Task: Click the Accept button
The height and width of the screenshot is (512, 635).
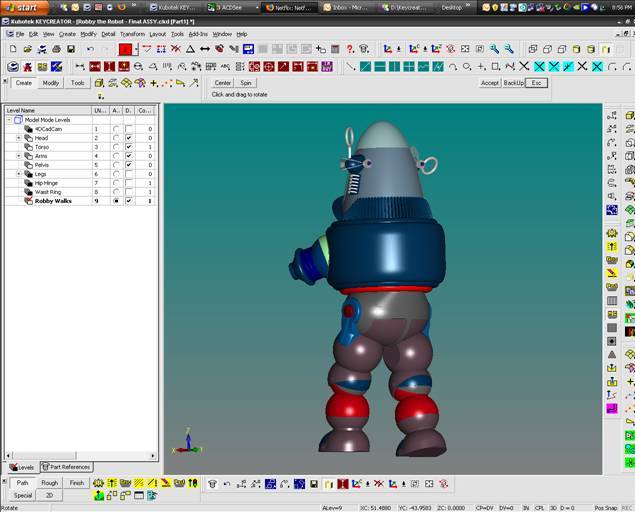Action: [x=490, y=83]
